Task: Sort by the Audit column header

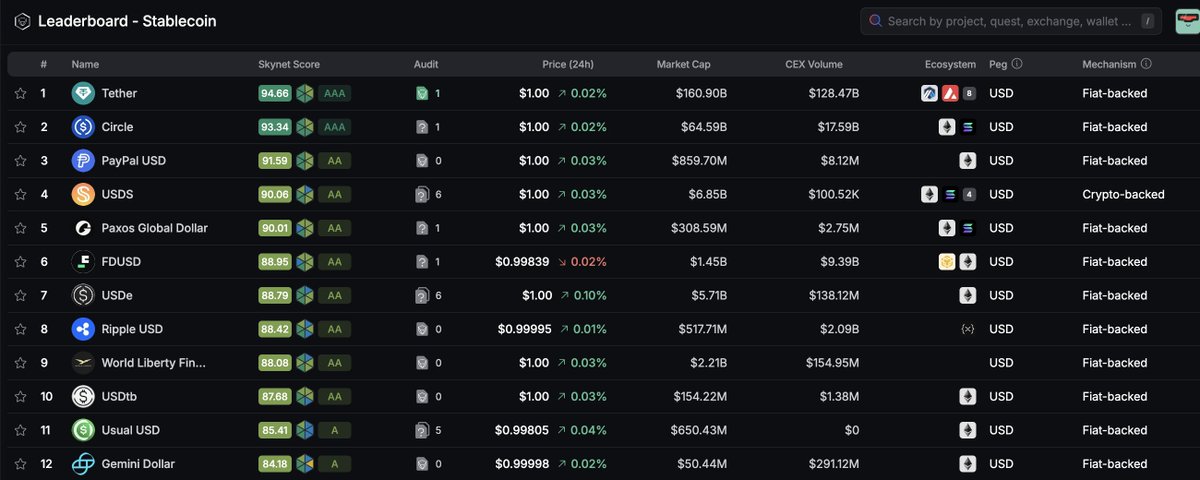Action: click(426, 64)
